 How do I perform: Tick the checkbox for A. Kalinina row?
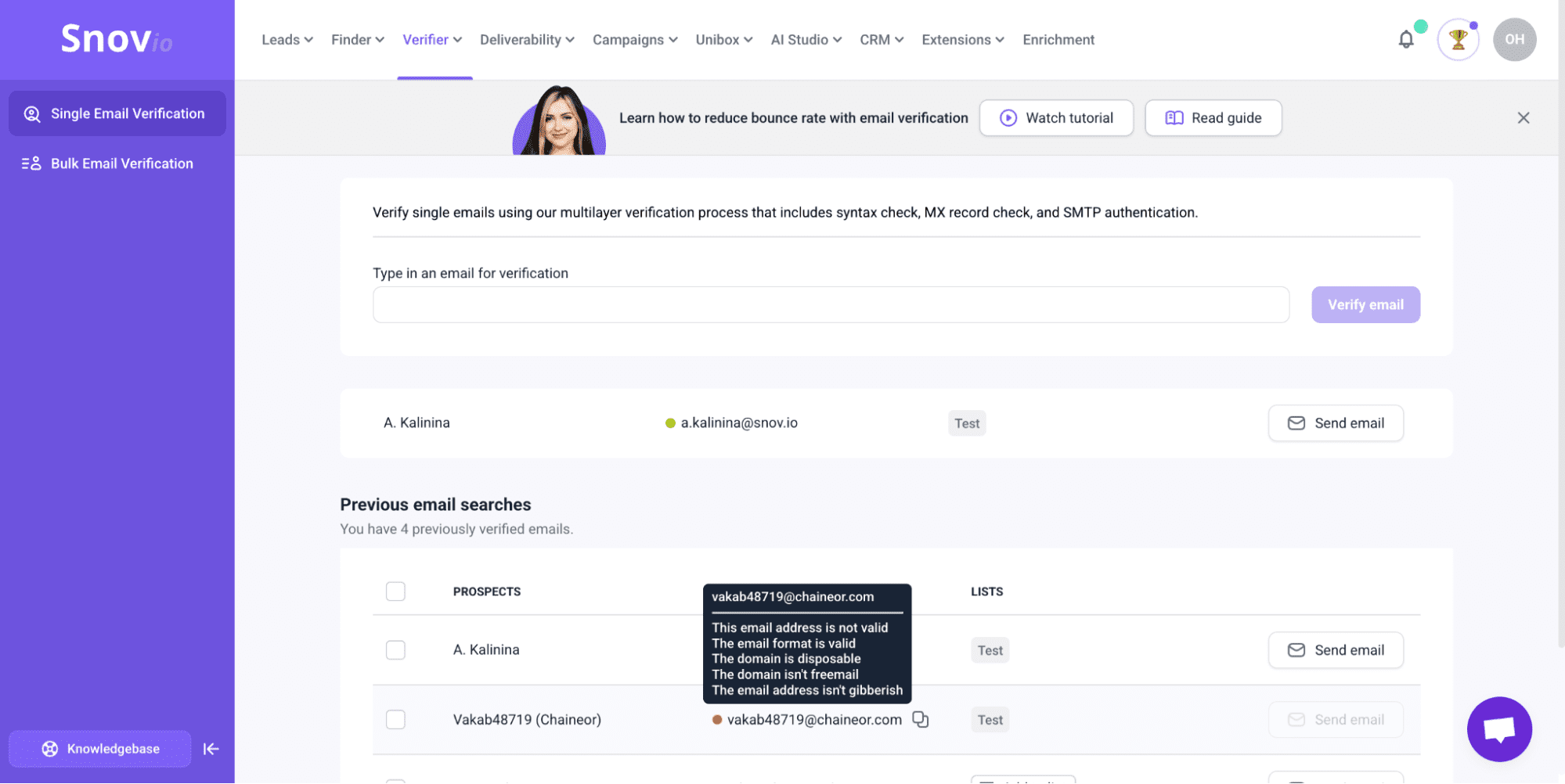pos(395,649)
